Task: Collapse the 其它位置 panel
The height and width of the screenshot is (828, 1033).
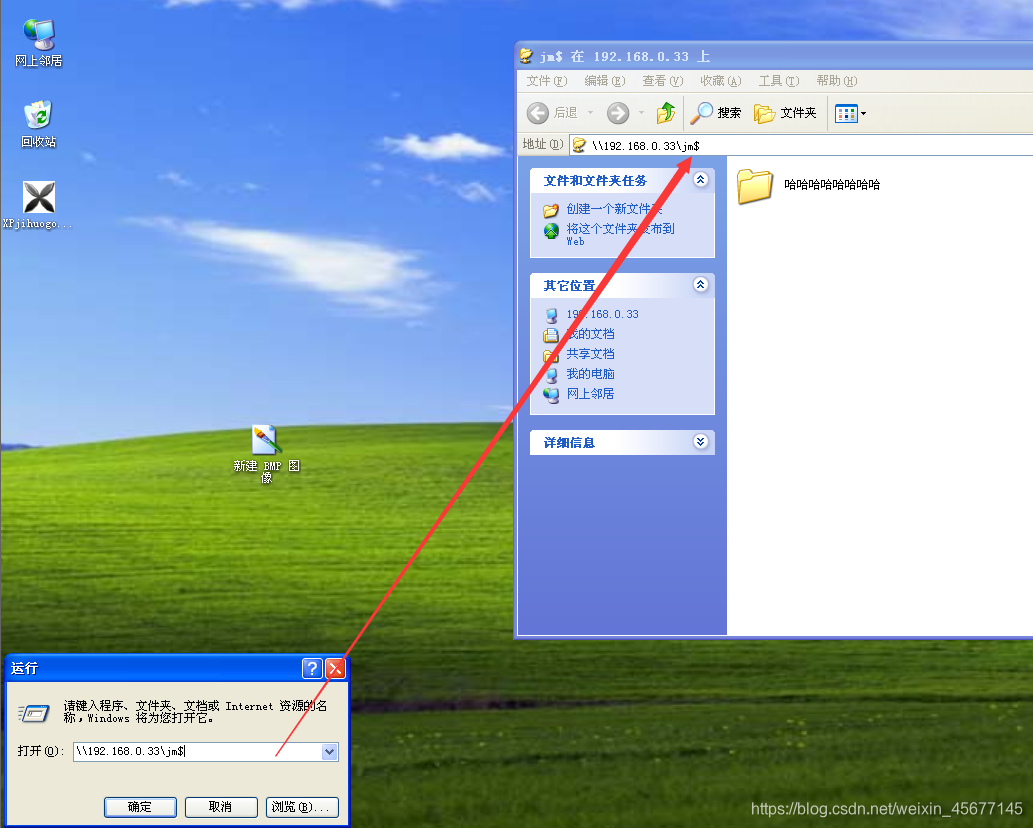Action: point(700,285)
